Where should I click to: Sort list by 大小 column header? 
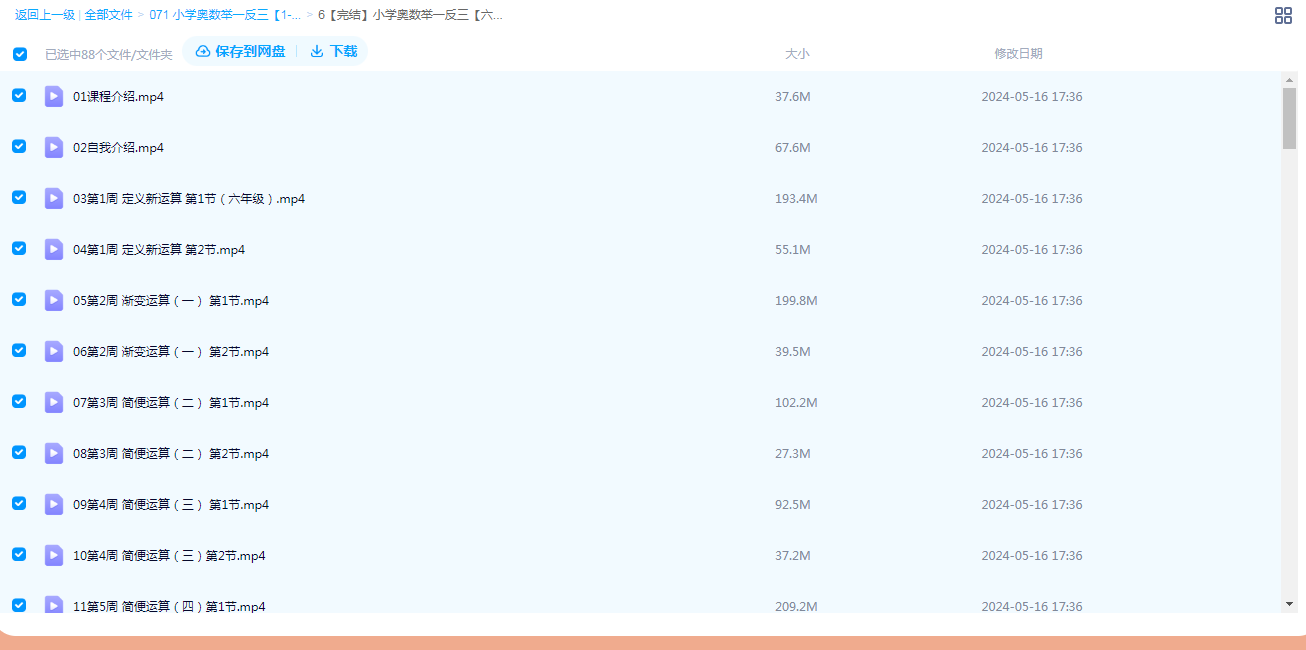pos(796,54)
